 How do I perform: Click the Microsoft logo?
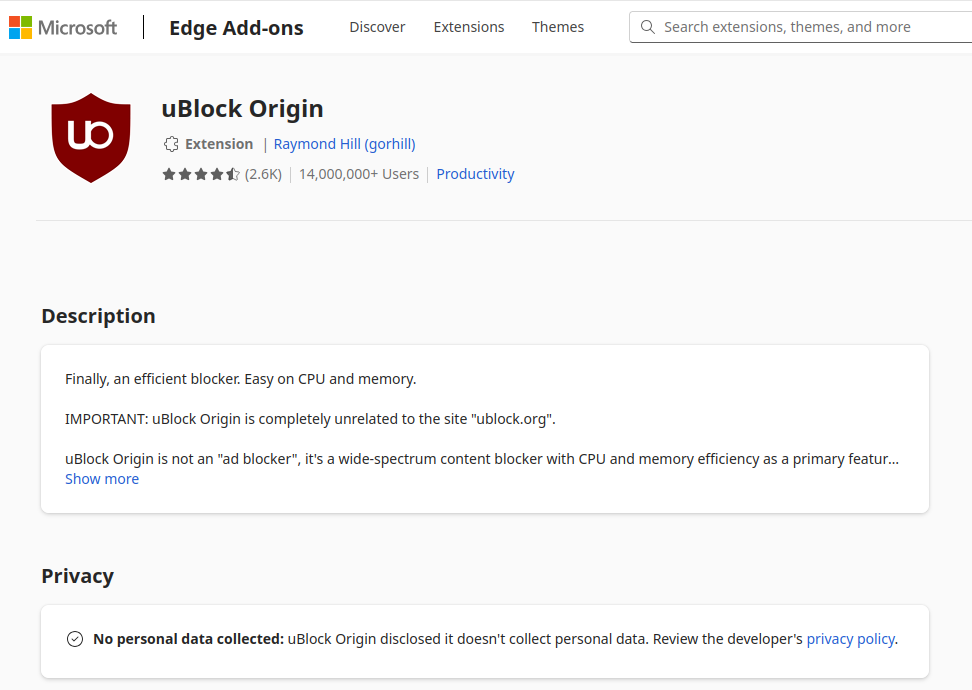point(63,27)
